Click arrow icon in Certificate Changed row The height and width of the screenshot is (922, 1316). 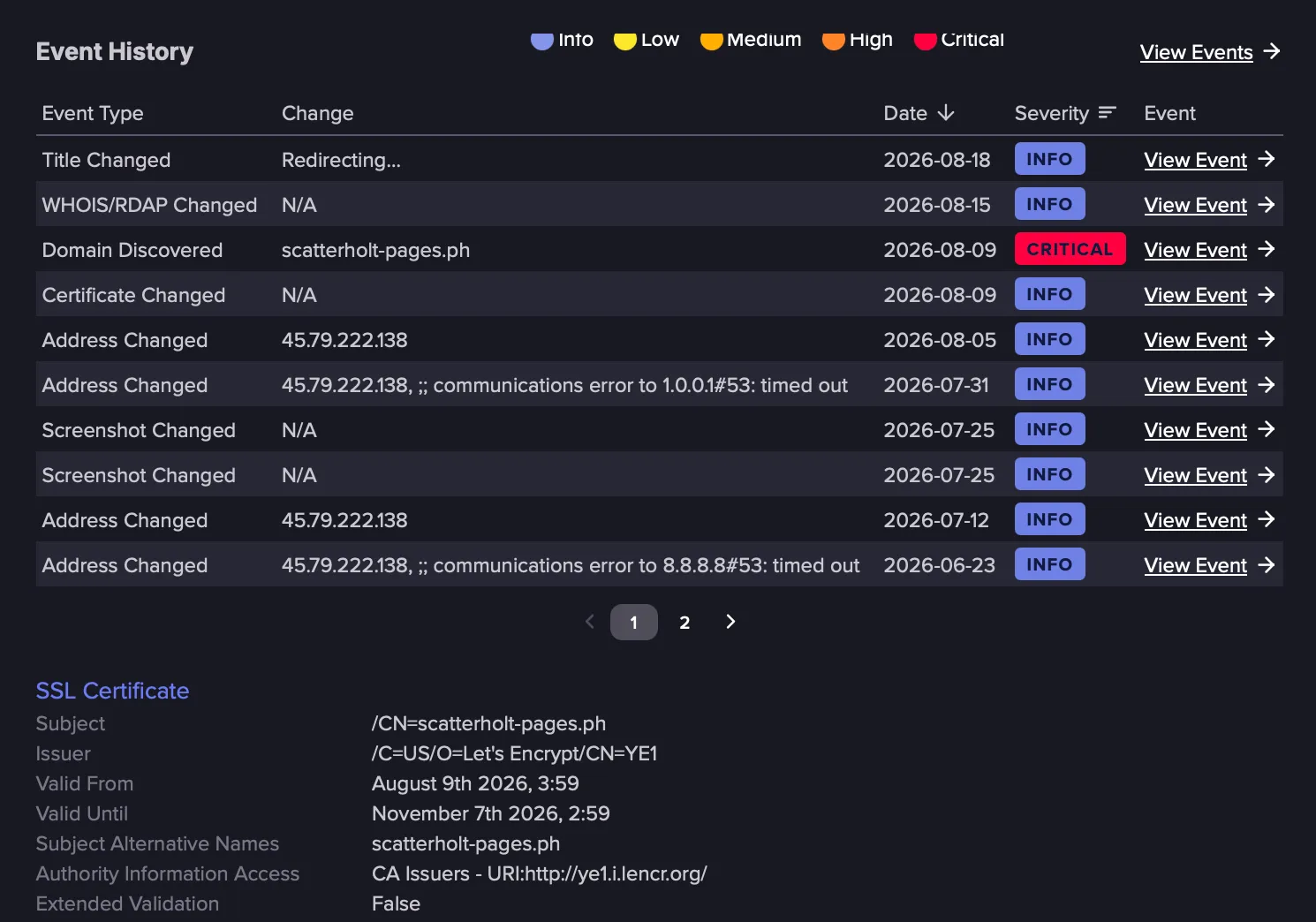tap(1267, 294)
